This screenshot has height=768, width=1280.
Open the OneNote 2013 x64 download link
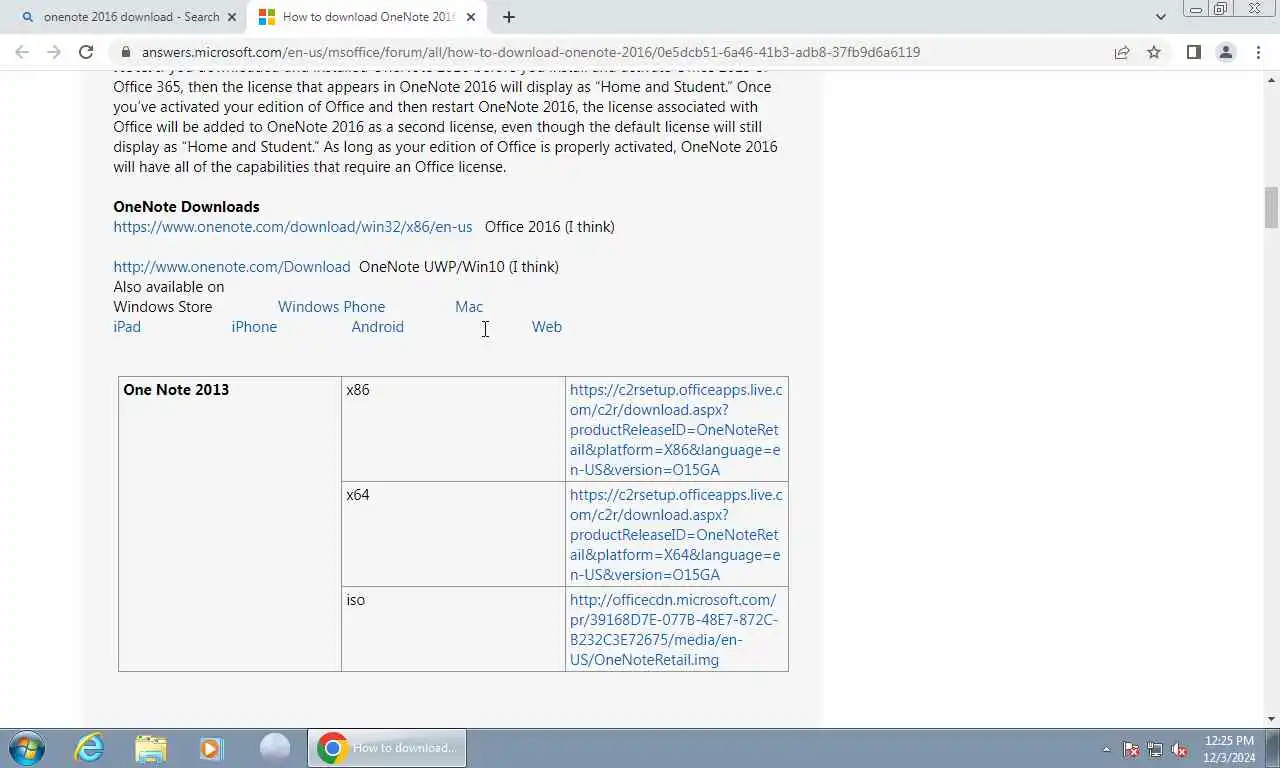[x=676, y=535]
